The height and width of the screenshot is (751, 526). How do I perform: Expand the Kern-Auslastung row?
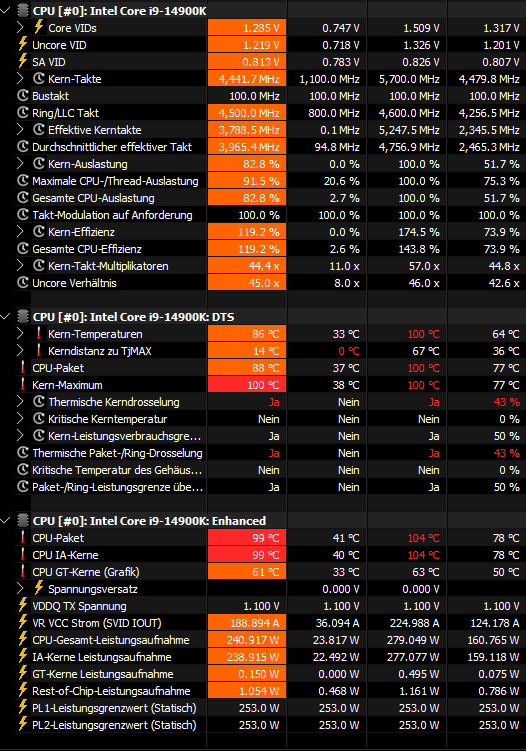pos(20,164)
